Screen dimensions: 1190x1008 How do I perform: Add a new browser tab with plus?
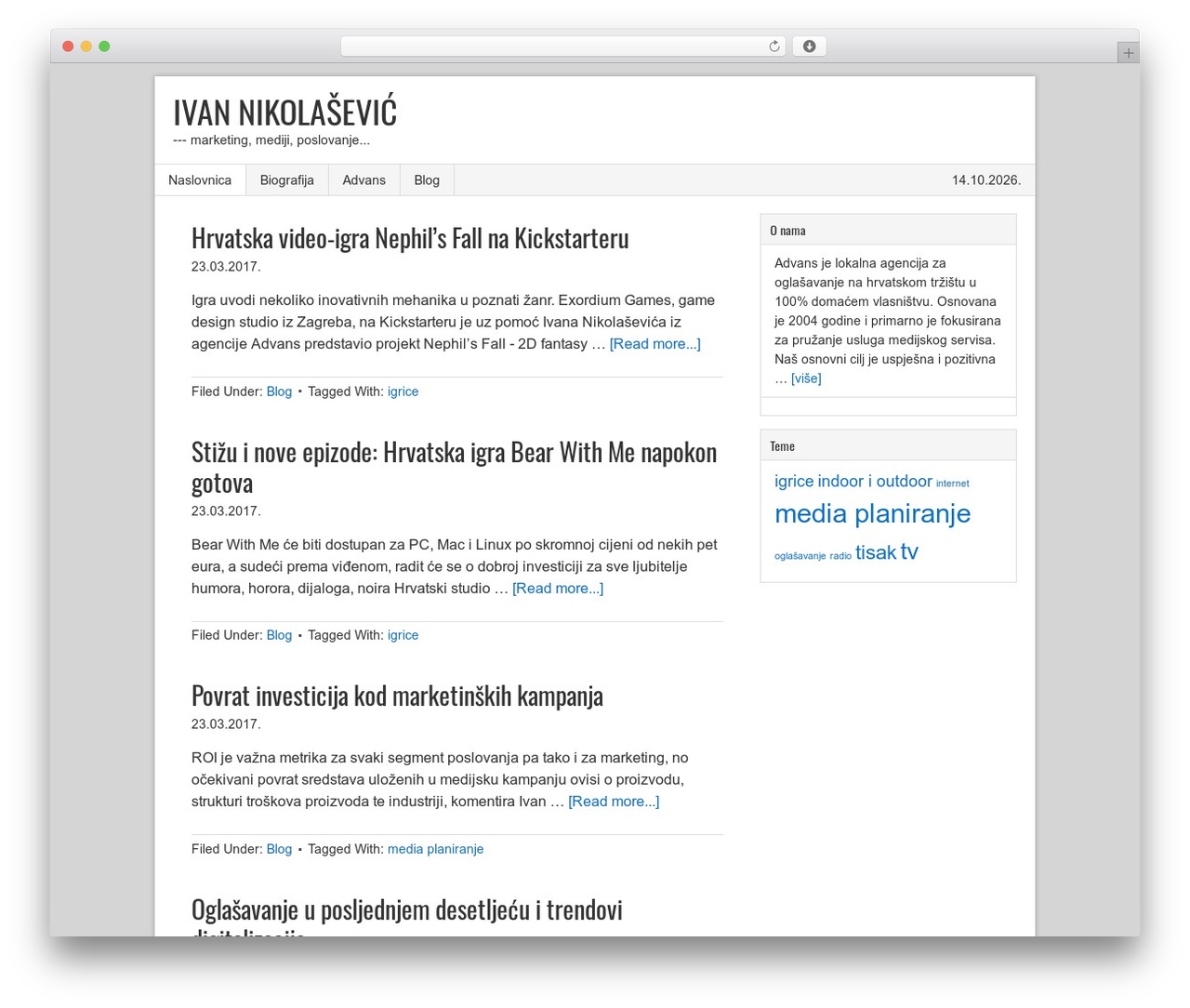tap(1128, 53)
